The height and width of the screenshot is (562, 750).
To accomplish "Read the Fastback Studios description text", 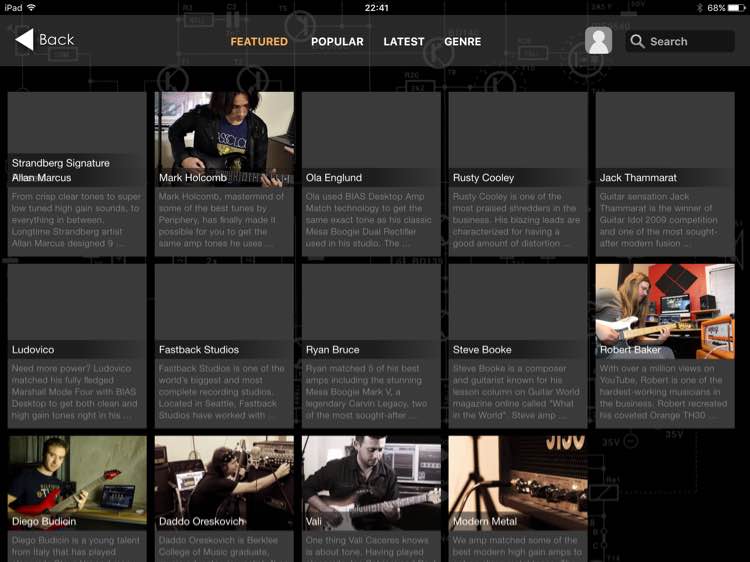I will coord(221,392).
